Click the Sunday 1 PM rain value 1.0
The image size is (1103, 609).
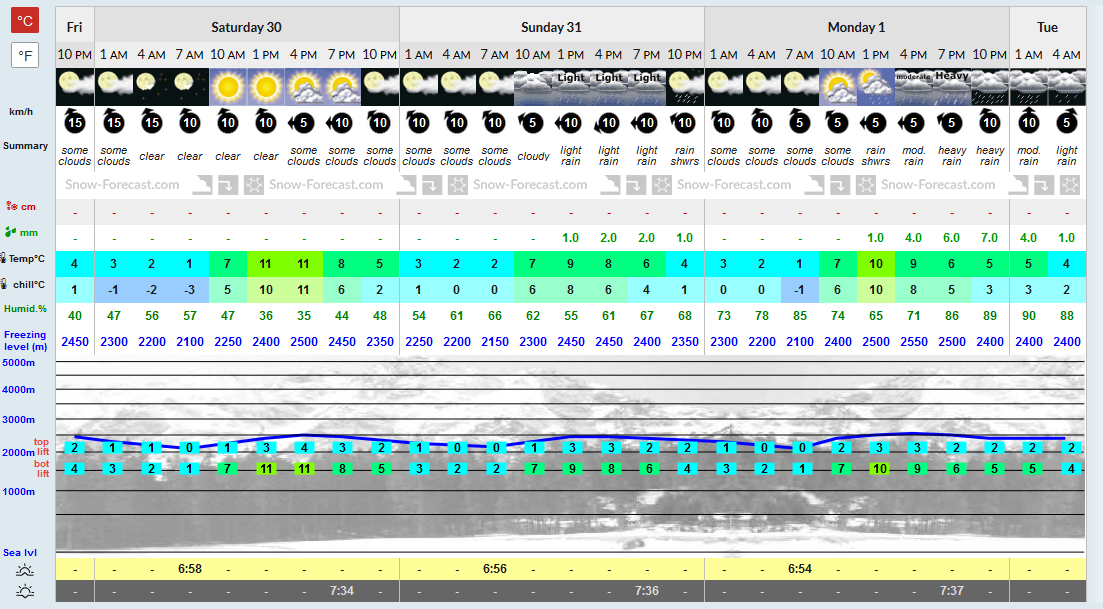click(x=570, y=238)
